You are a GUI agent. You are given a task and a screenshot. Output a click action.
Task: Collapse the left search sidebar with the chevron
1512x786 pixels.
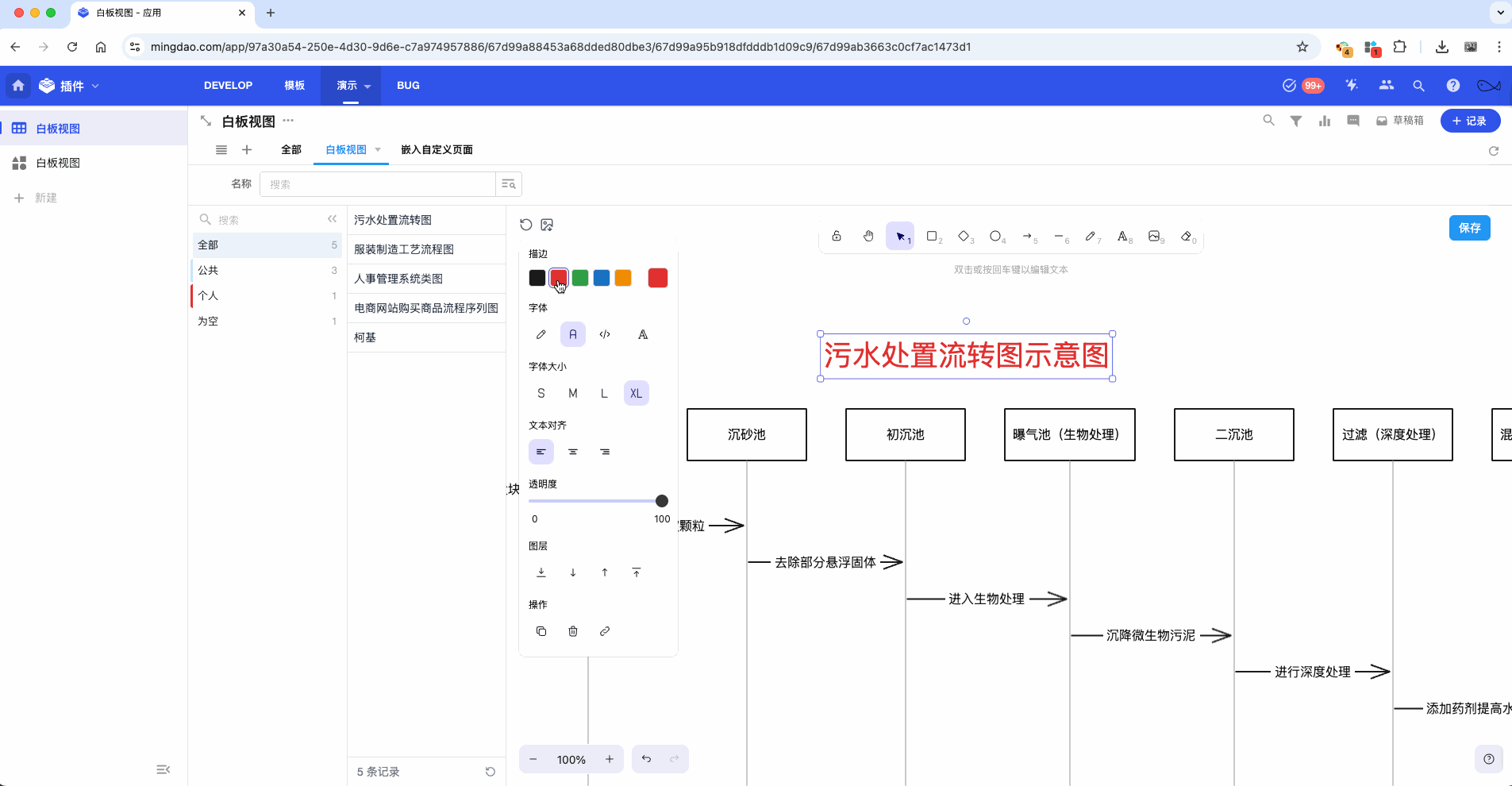(332, 218)
